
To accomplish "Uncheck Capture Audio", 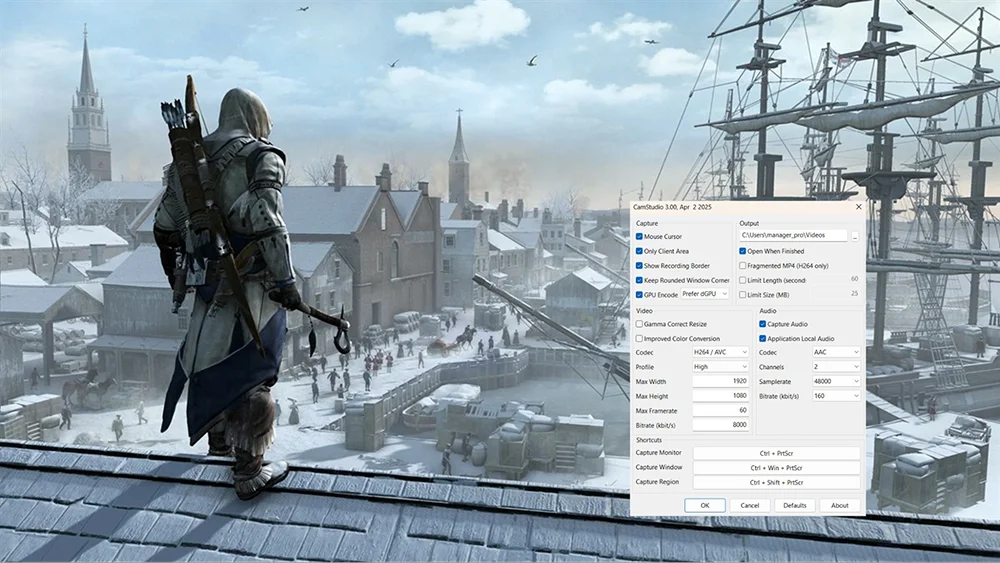I will tap(763, 324).
